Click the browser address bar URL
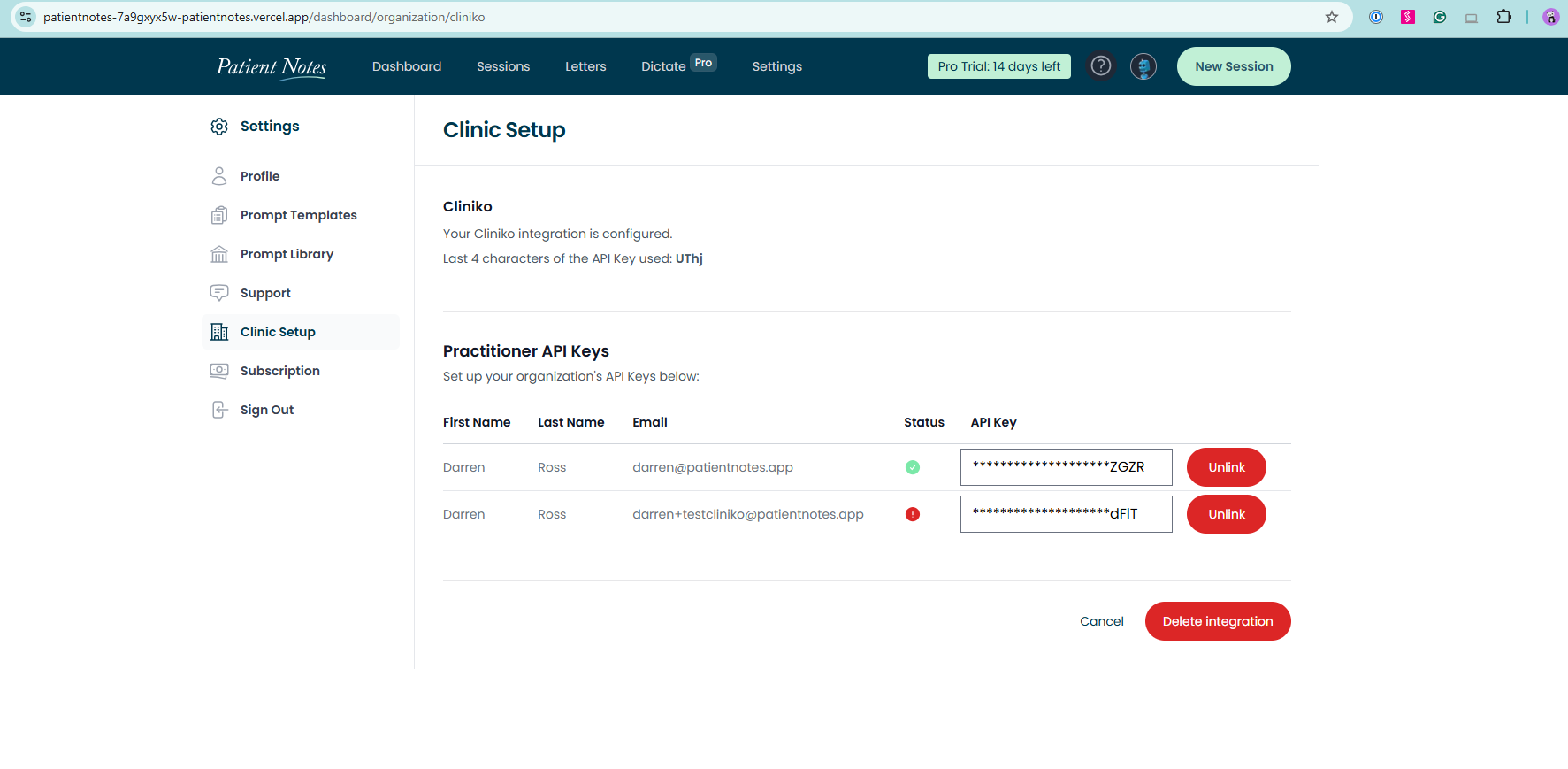Image resolution: width=1568 pixels, height=769 pixels. pos(264,17)
